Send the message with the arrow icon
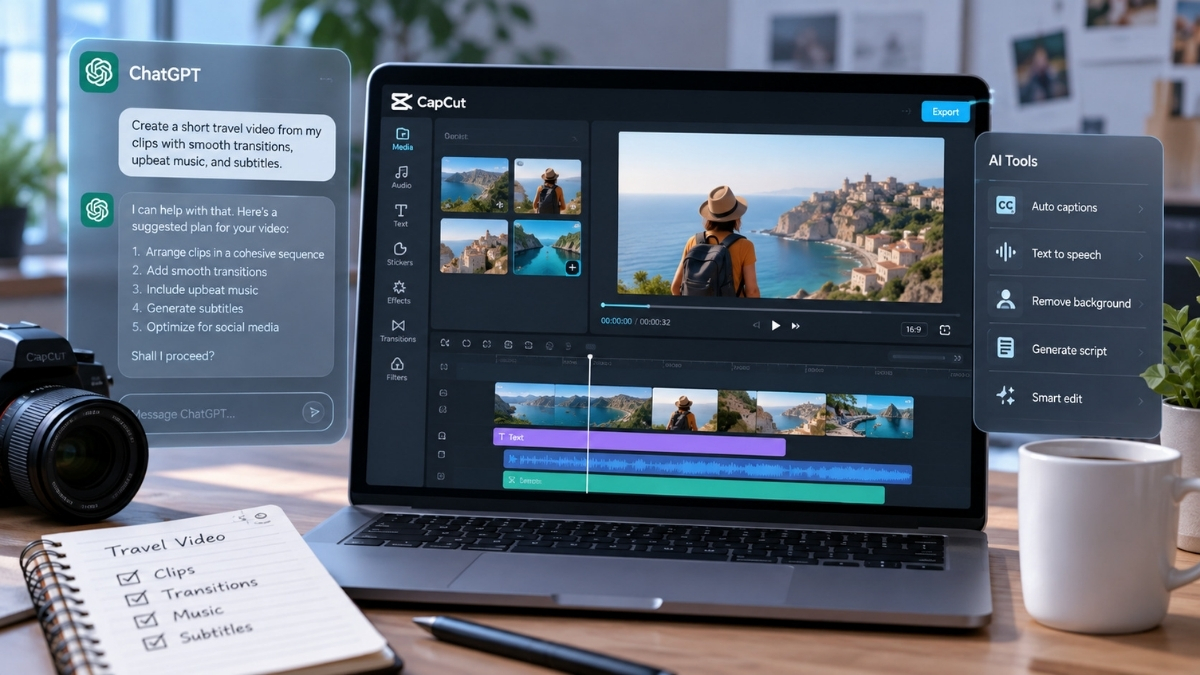This screenshot has height=675, width=1200. (313, 411)
